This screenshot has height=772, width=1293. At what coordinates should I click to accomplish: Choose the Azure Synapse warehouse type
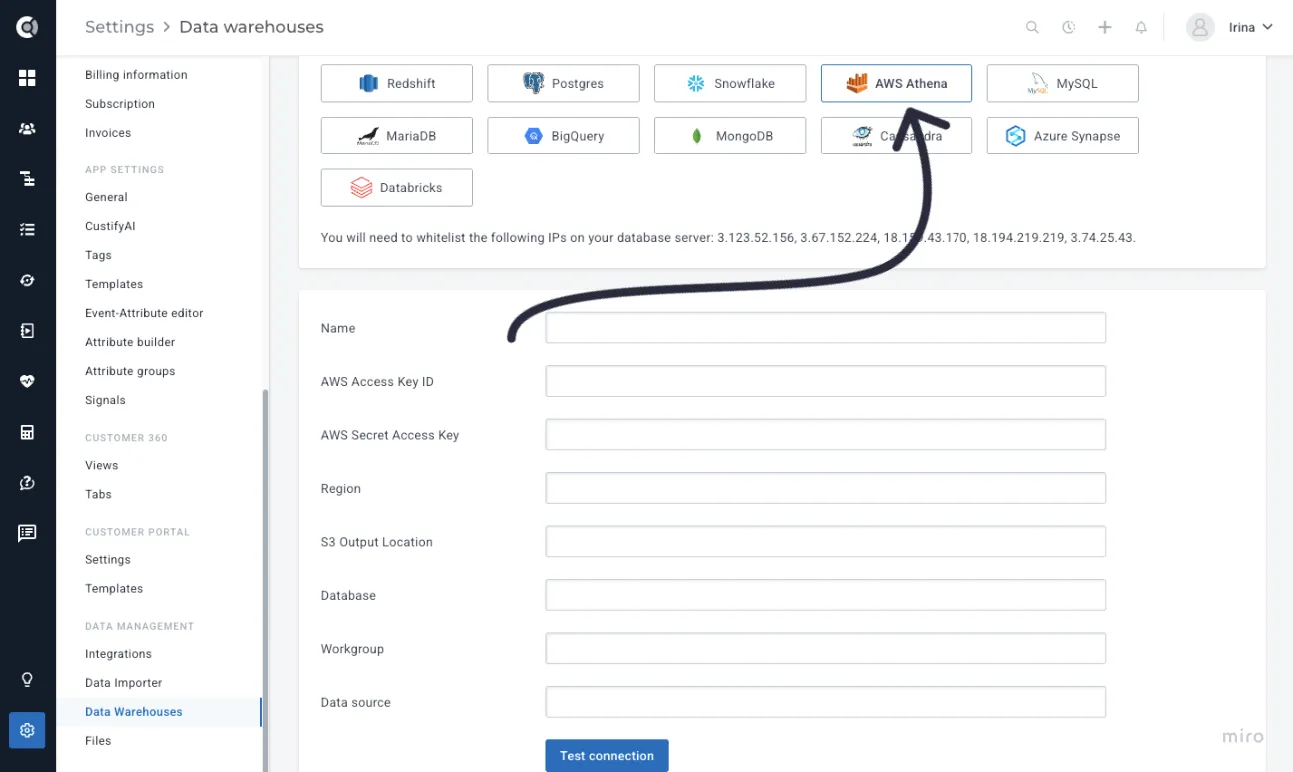click(1062, 135)
